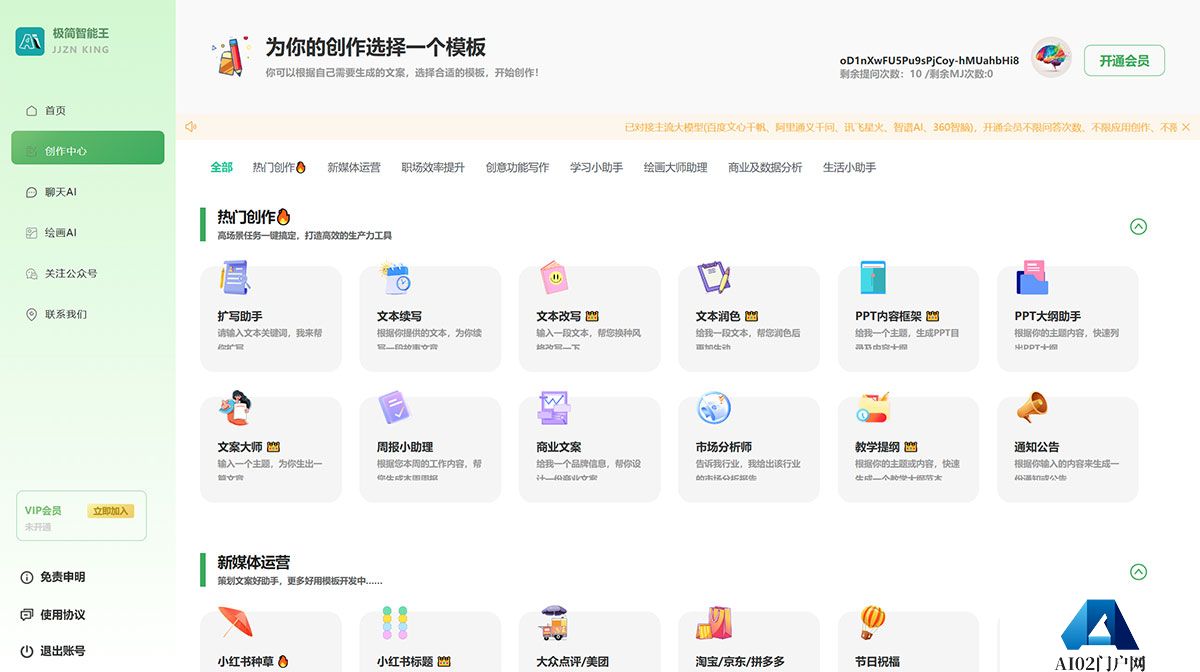Switch to 绘画大师助理 tab
Viewport: 1200px width, 672px height.
[x=675, y=168]
